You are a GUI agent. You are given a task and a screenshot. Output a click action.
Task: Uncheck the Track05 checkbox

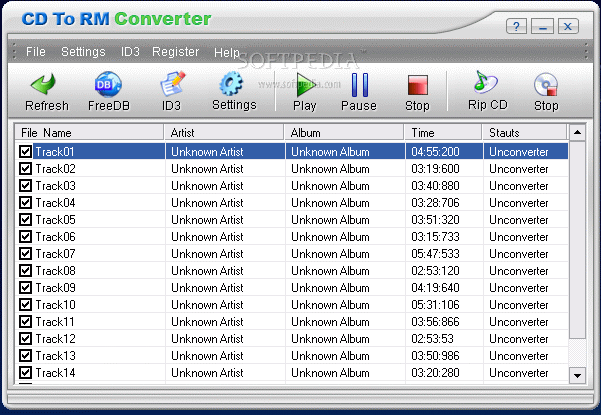(25, 220)
